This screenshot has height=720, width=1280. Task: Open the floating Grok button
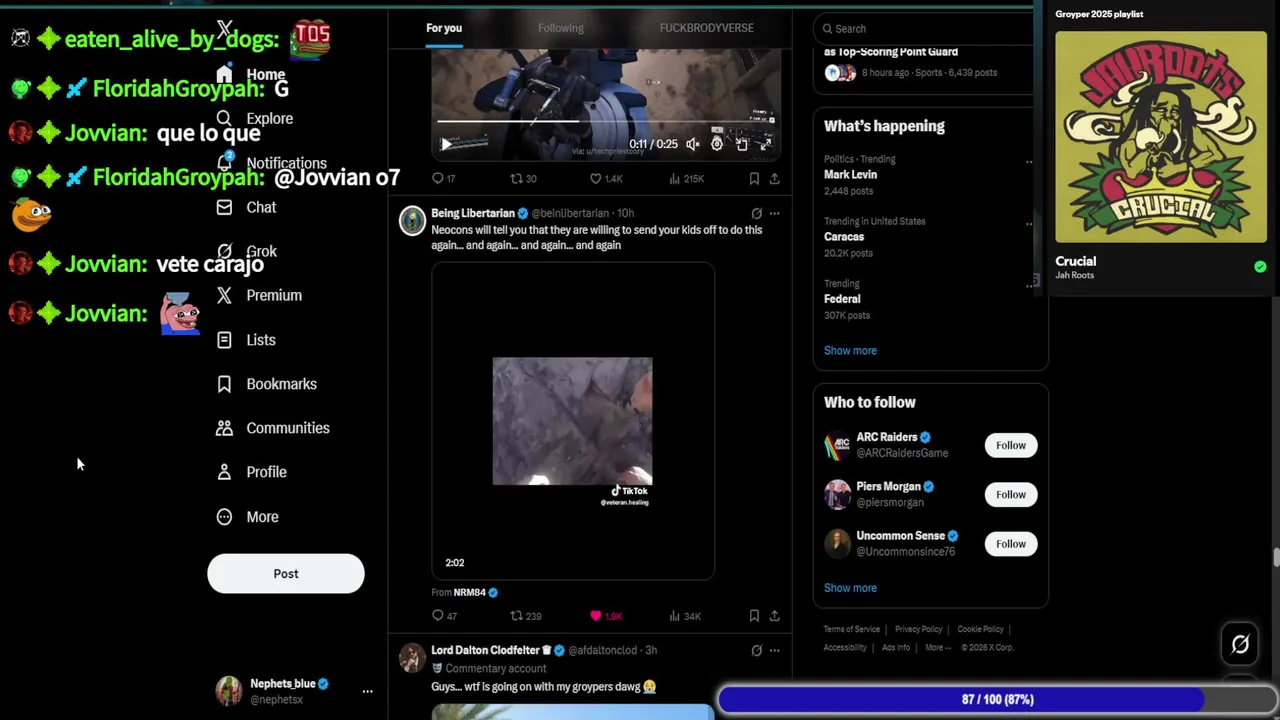[1240, 645]
